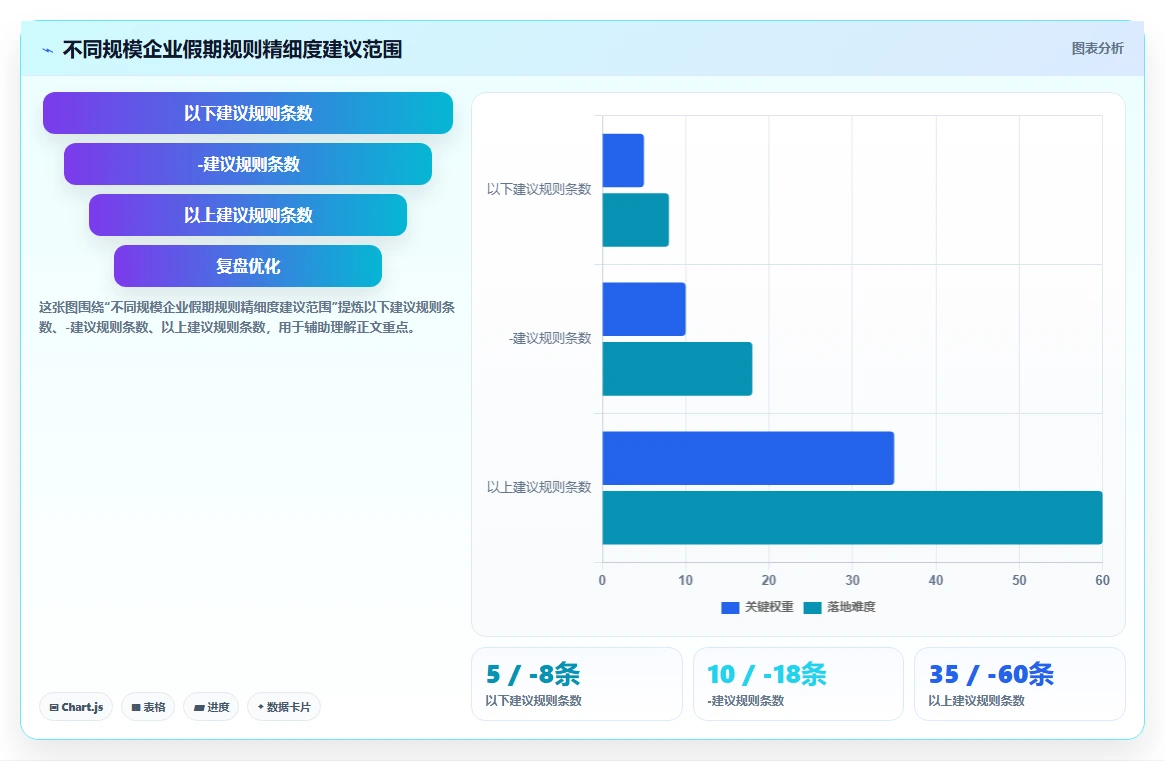Click the description paragraph starting with 这张图围绕
Viewport: 1165px width, 761px height.
pos(247,317)
